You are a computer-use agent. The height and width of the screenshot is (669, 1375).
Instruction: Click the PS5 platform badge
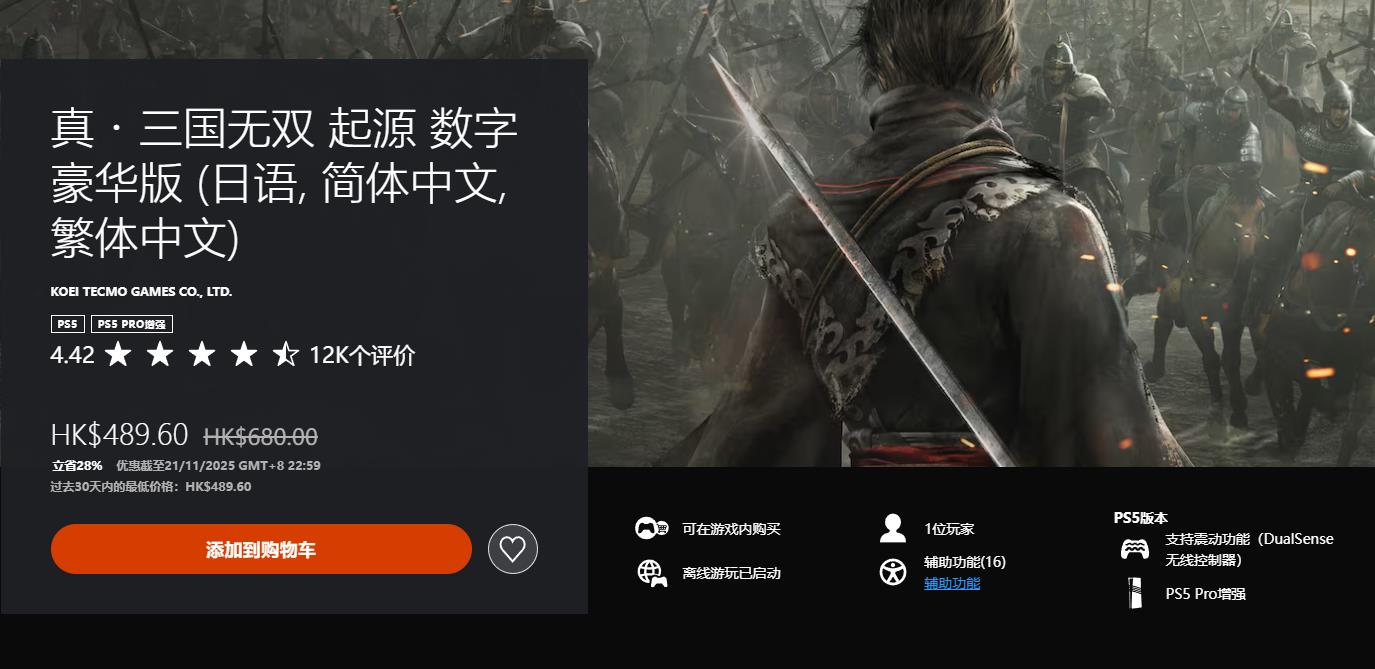pyautogui.click(x=68, y=324)
